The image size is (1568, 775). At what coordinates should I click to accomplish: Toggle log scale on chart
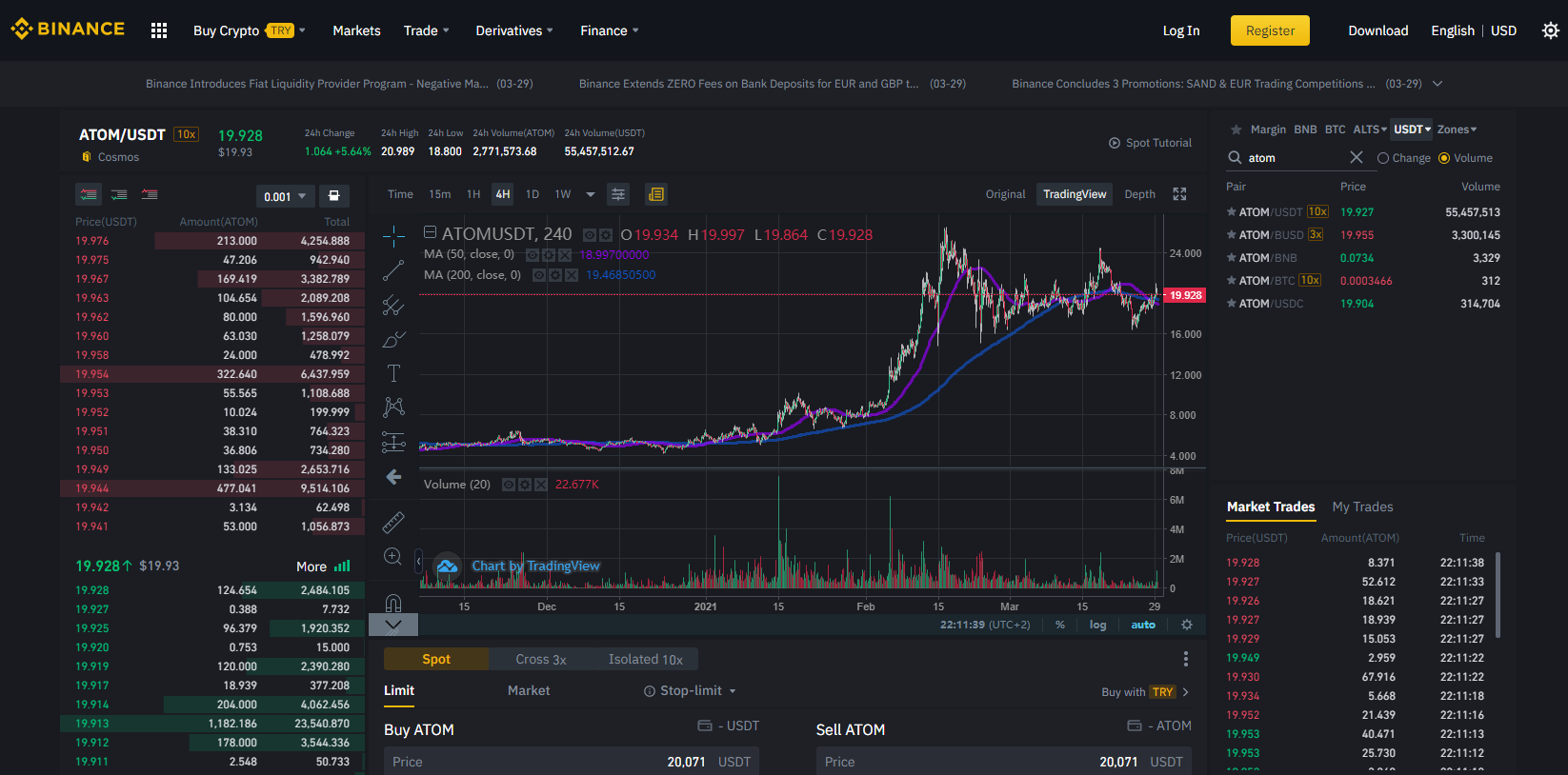1098,625
